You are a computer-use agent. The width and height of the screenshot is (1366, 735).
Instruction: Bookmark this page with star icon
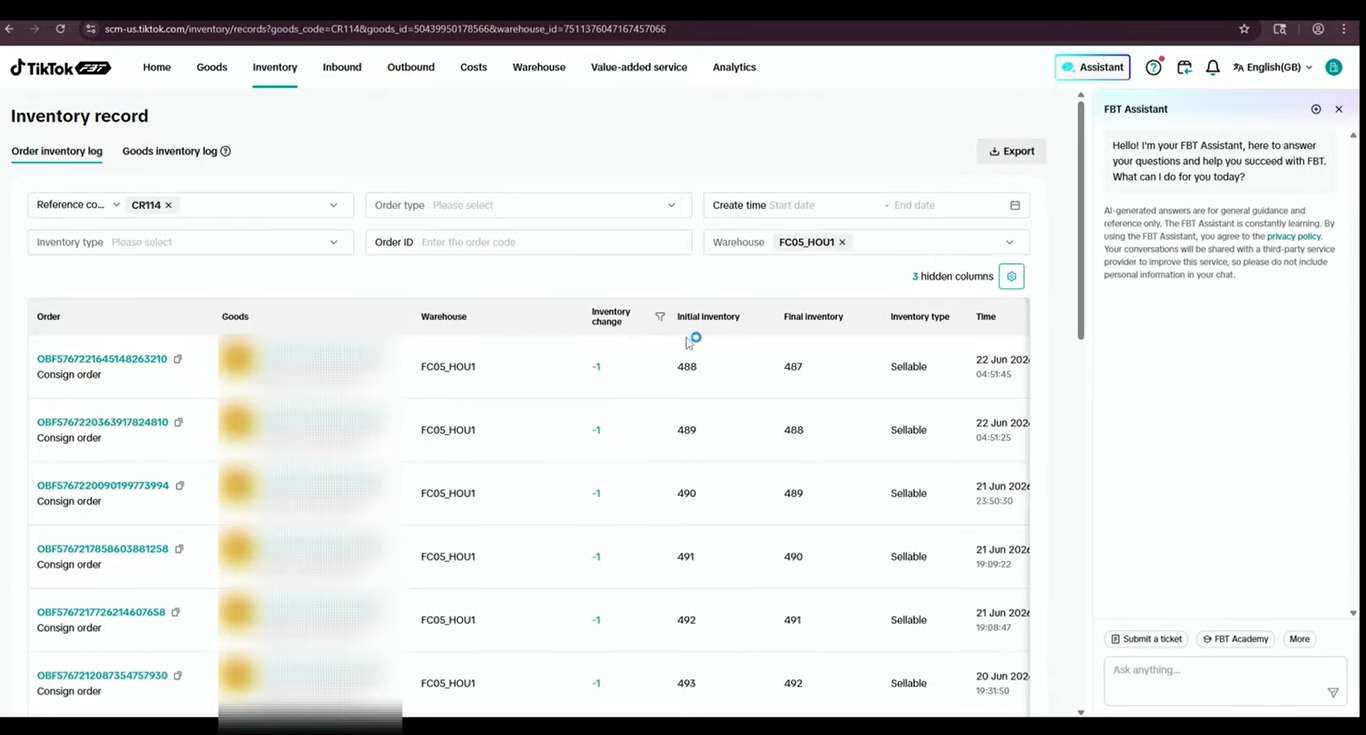1244,29
